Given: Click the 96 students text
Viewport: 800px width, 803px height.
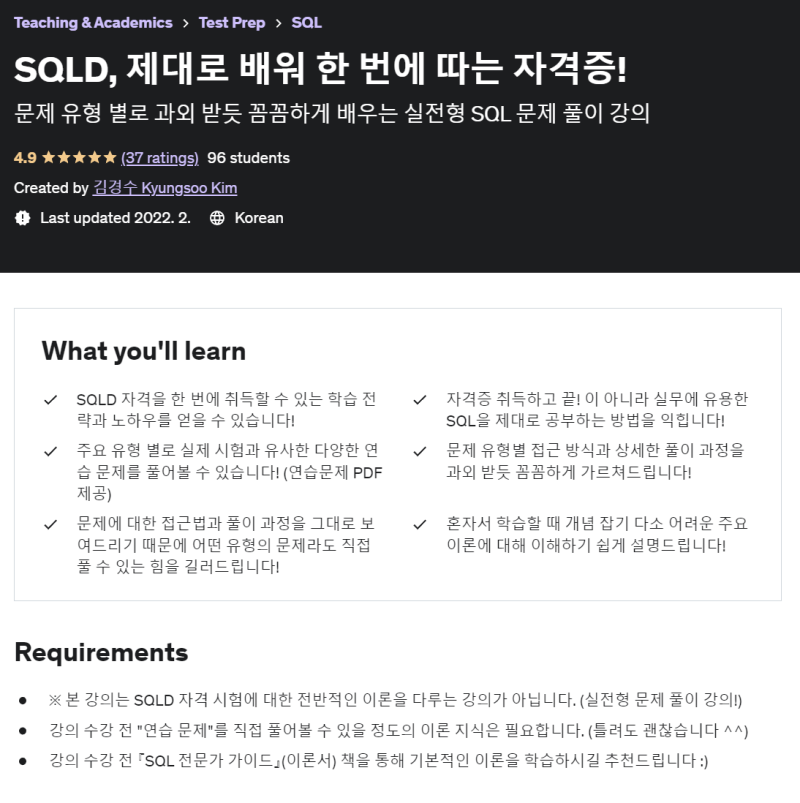Looking at the screenshot, I should click(x=248, y=158).
